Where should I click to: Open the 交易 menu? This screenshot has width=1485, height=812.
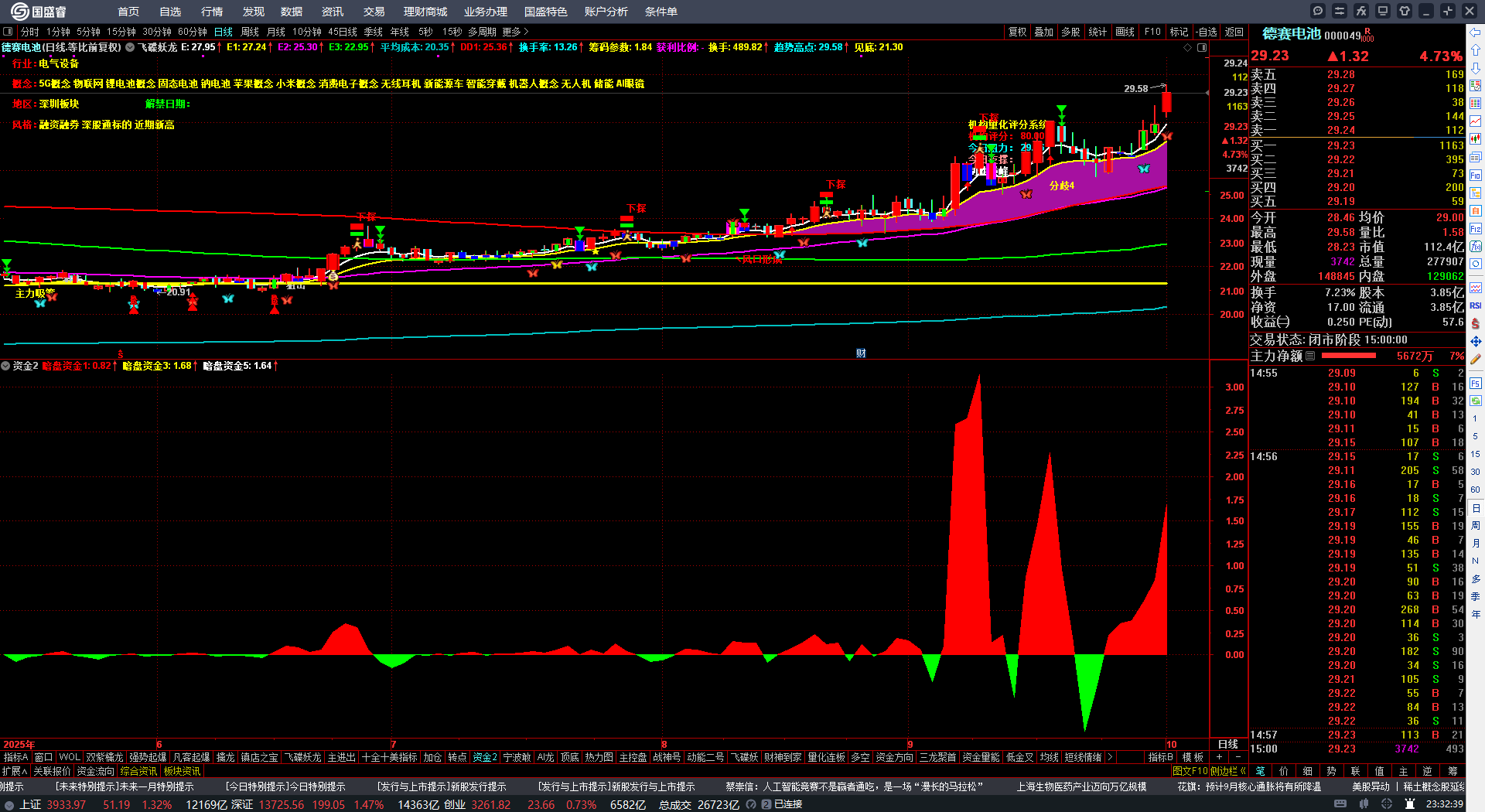pyautogui.click(x=374, y=12)
